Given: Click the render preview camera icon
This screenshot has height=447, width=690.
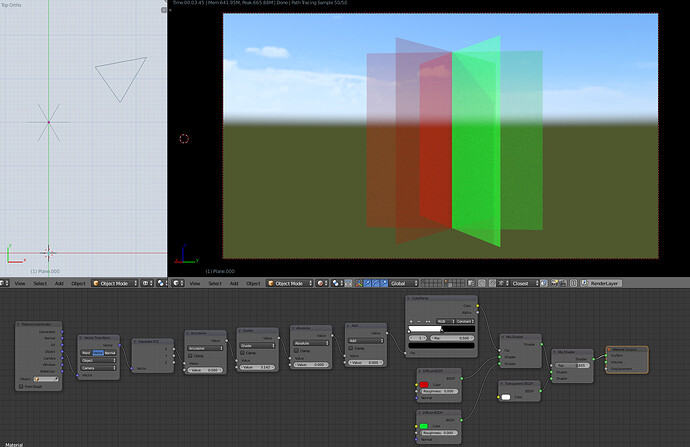Looking at the screenshot, I should (x=554, y=283).
